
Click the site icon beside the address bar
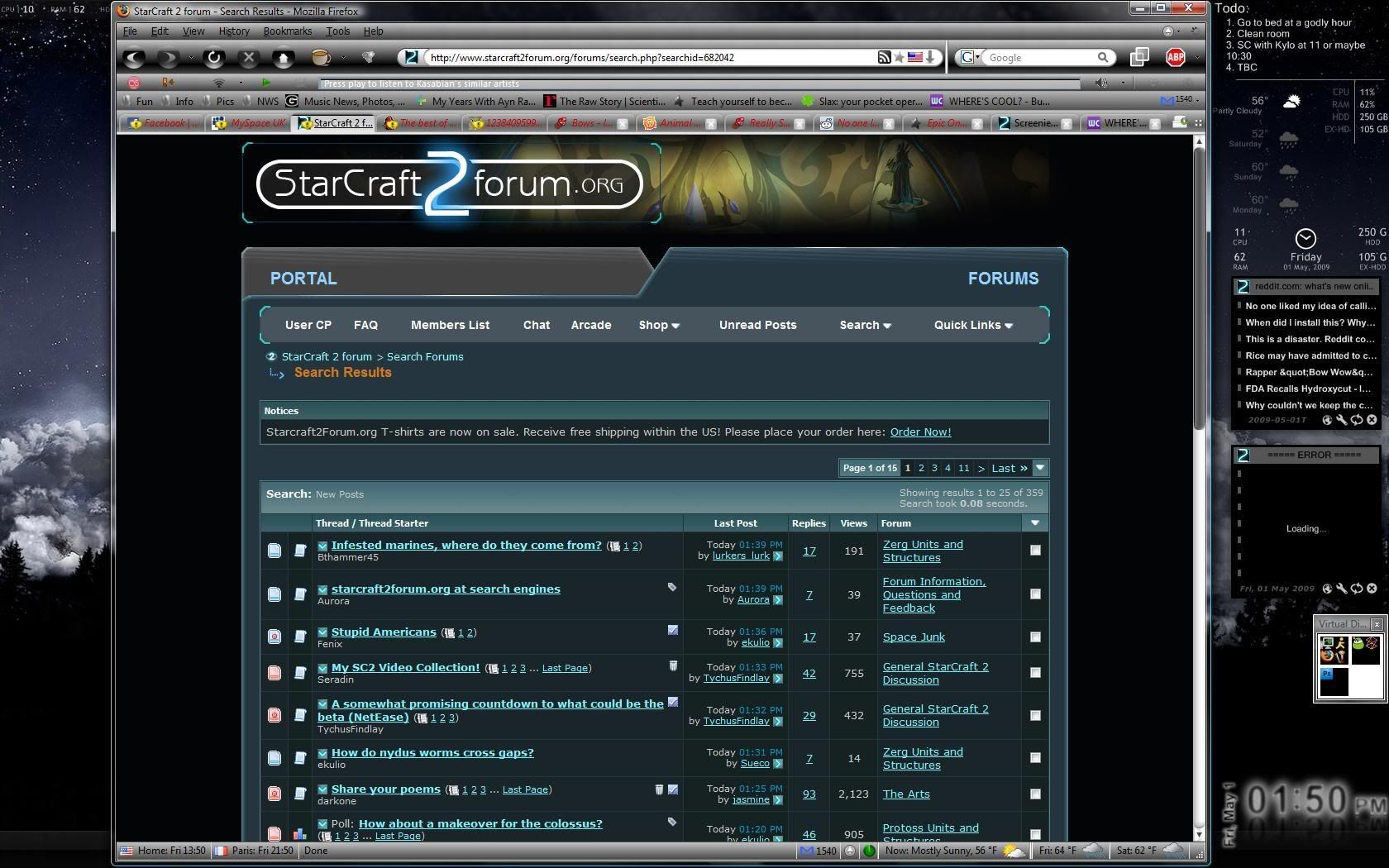coord(411,57)
